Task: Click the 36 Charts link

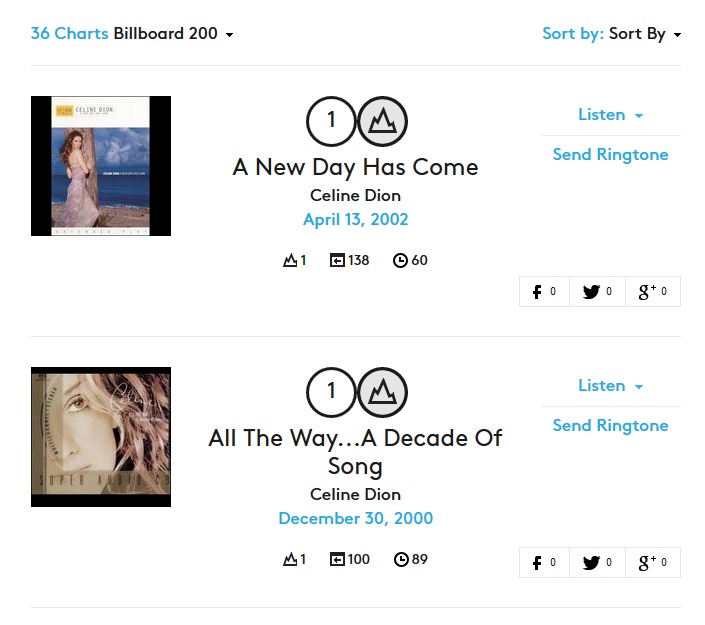Action: (x=69, y=34)
